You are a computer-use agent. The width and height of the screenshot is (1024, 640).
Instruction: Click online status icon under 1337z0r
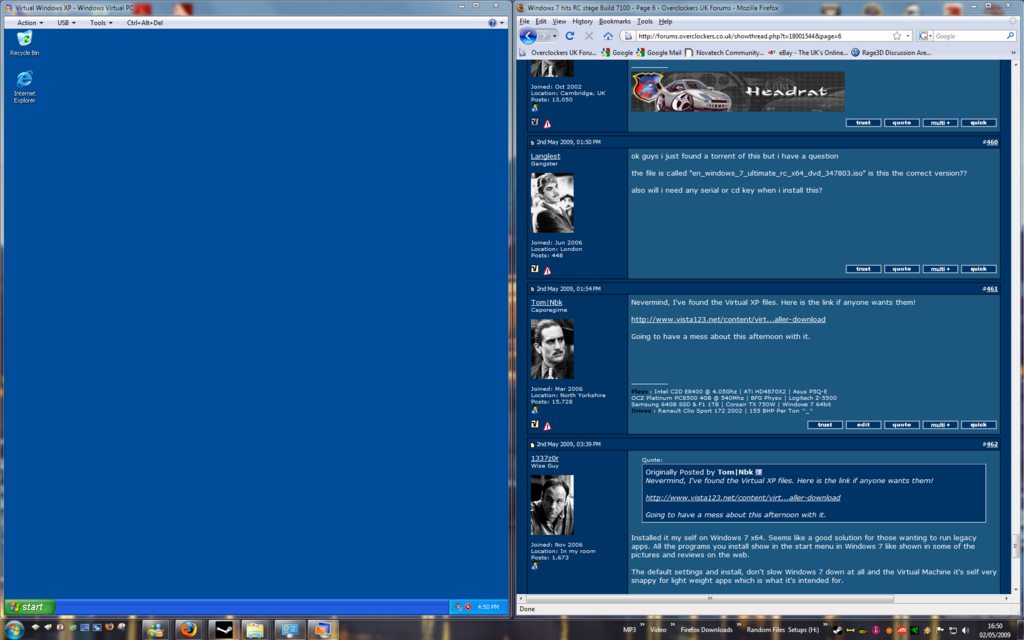pos(535,566)
